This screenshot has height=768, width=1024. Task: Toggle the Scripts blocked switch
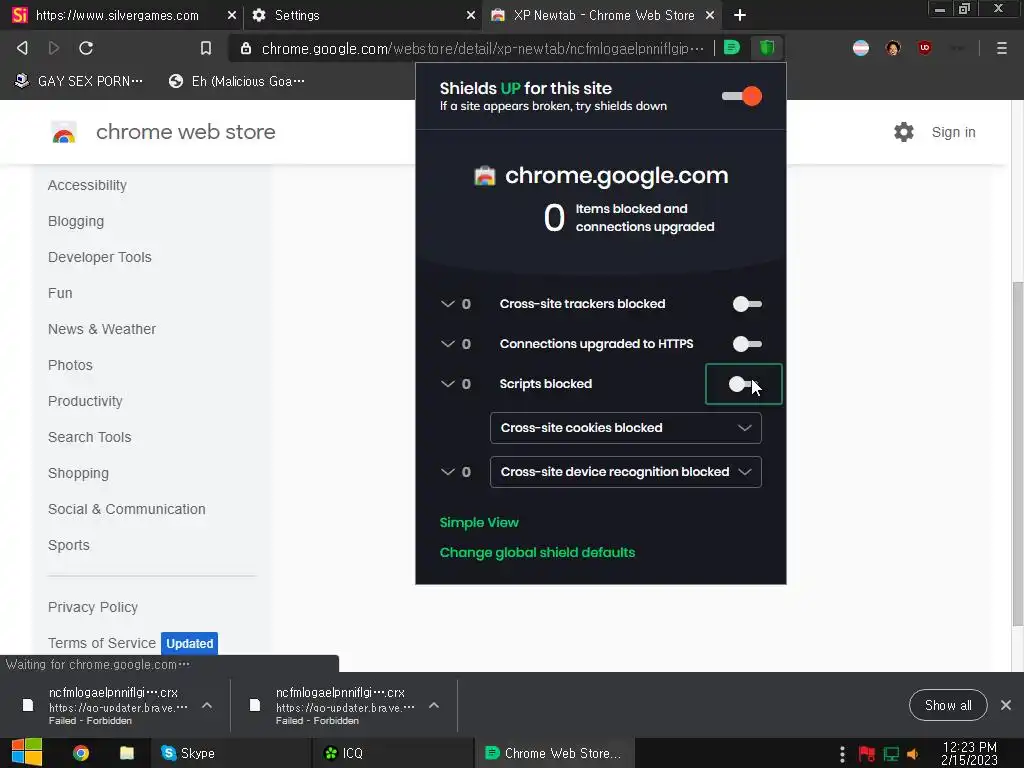[x=743, y=384]
